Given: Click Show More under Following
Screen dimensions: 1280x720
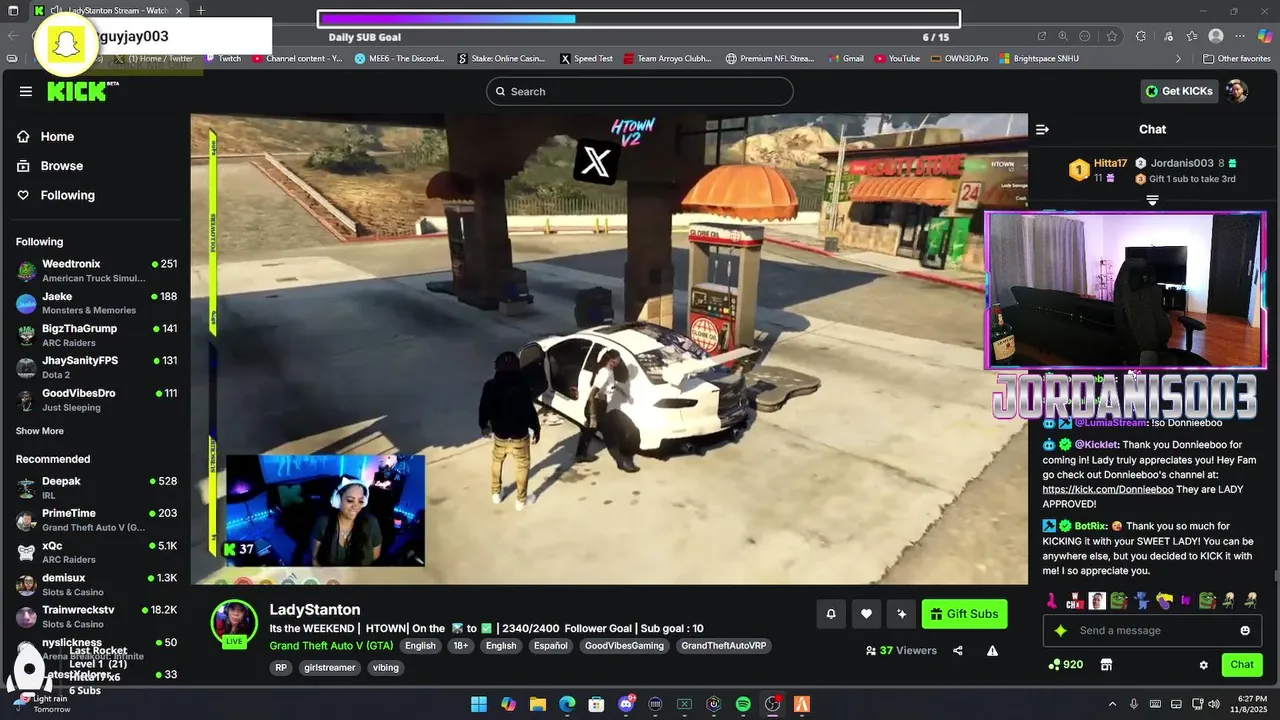Looking at the screenshot, I should point(40,431).
